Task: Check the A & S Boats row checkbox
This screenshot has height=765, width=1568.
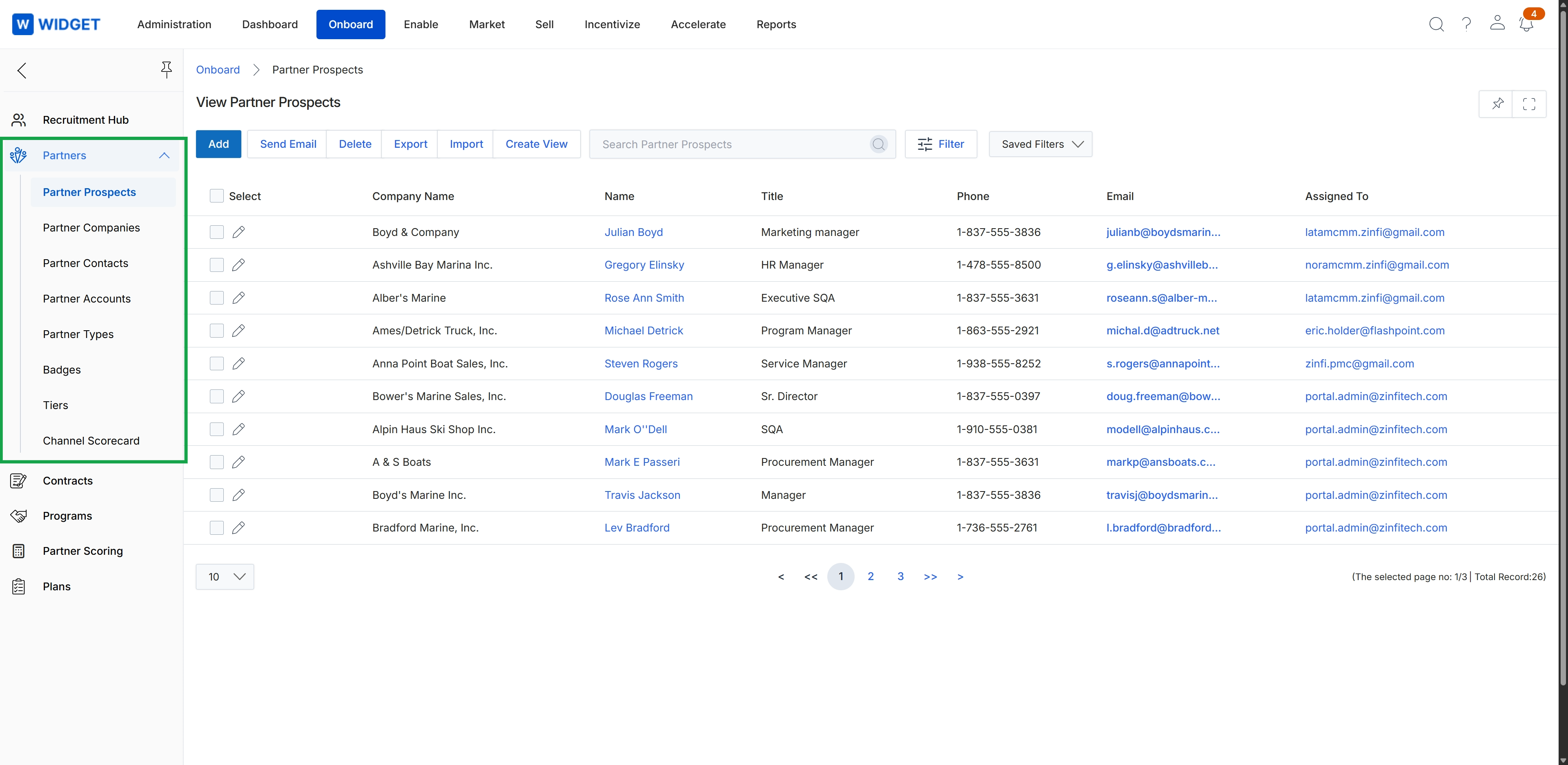Action: click(217, 462)
